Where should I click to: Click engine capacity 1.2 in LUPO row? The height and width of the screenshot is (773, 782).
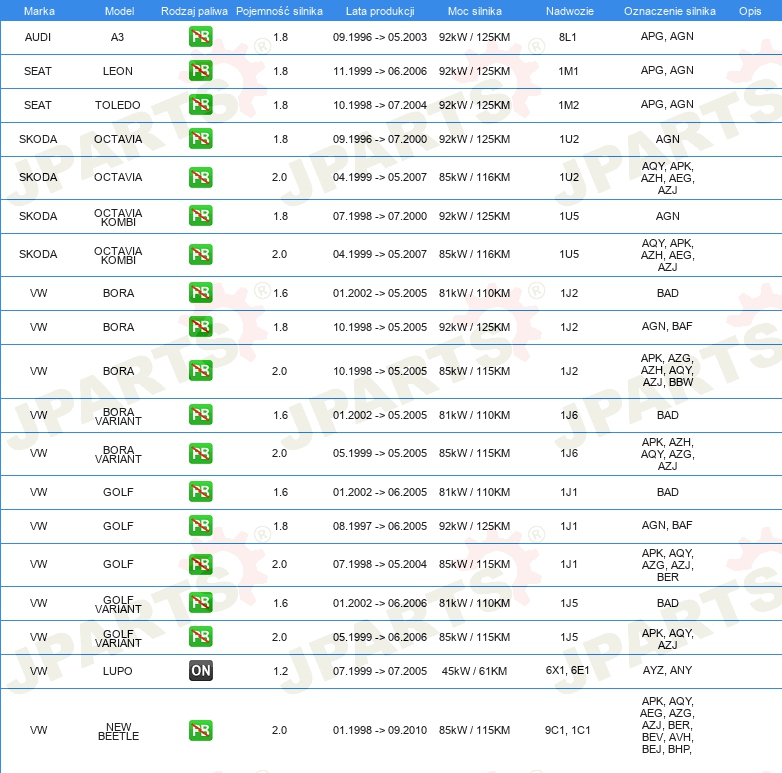tap(280, 671)
